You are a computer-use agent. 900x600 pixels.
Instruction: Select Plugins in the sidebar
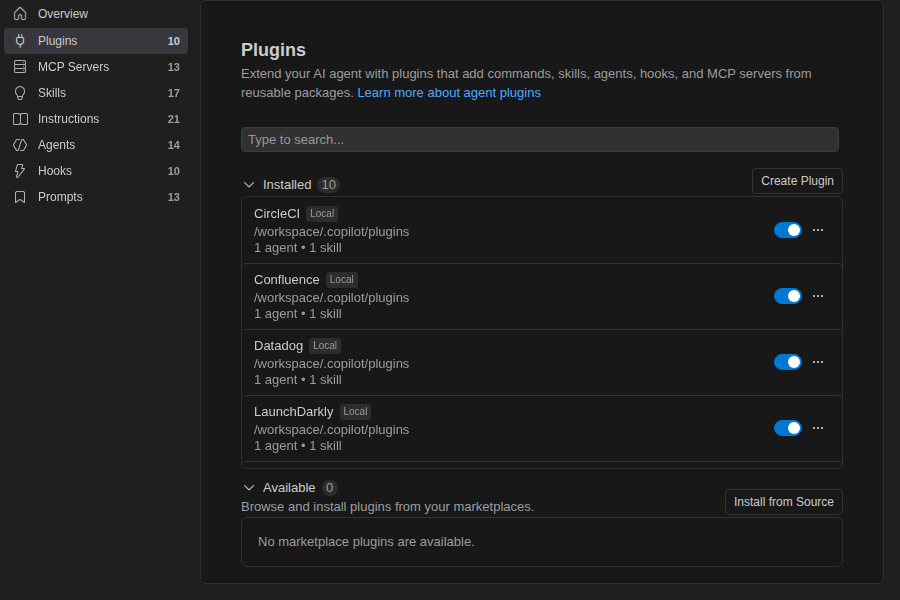tap(96, 41)
